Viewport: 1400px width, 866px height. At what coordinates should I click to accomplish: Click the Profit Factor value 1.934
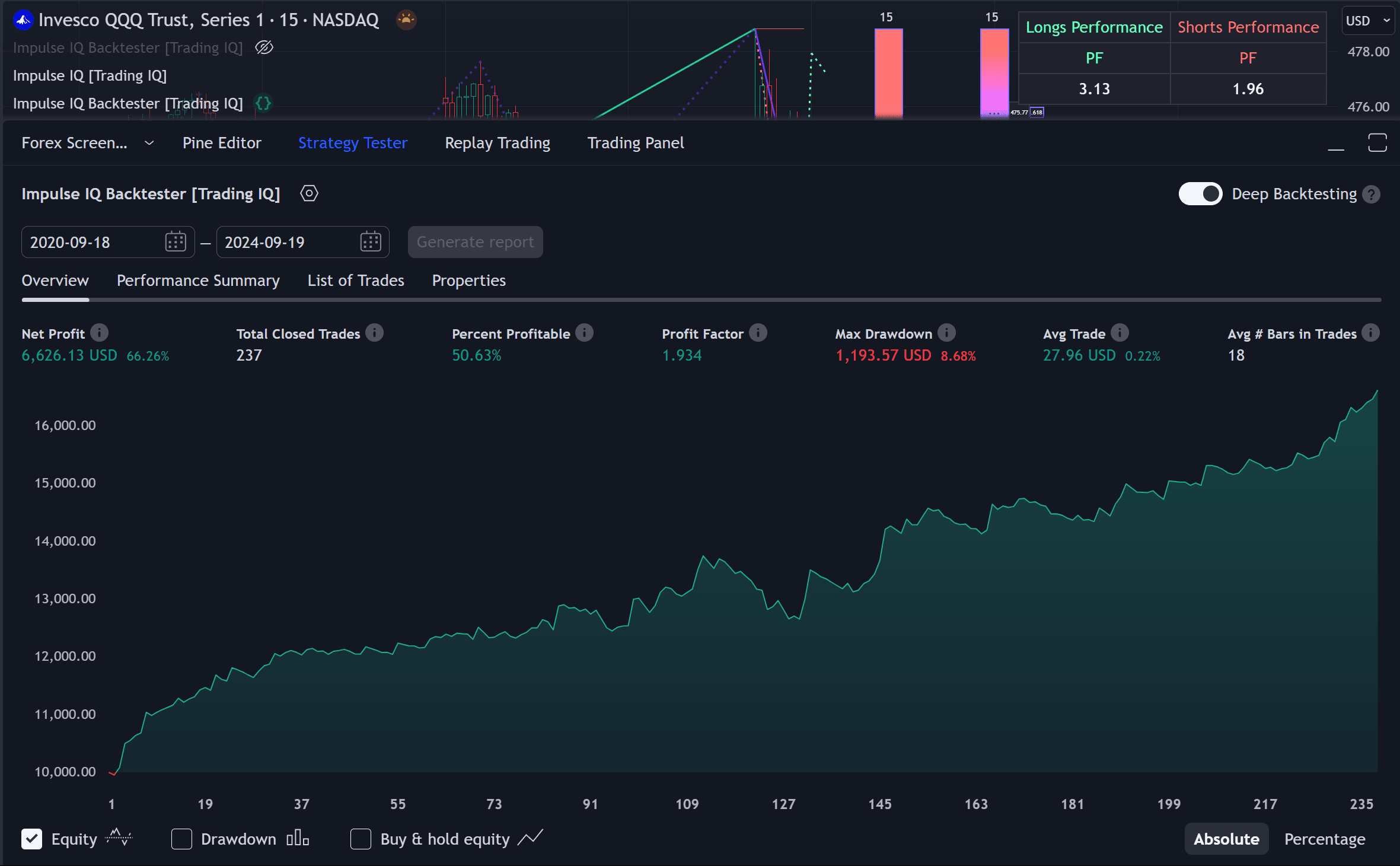(x=682, y=355)
